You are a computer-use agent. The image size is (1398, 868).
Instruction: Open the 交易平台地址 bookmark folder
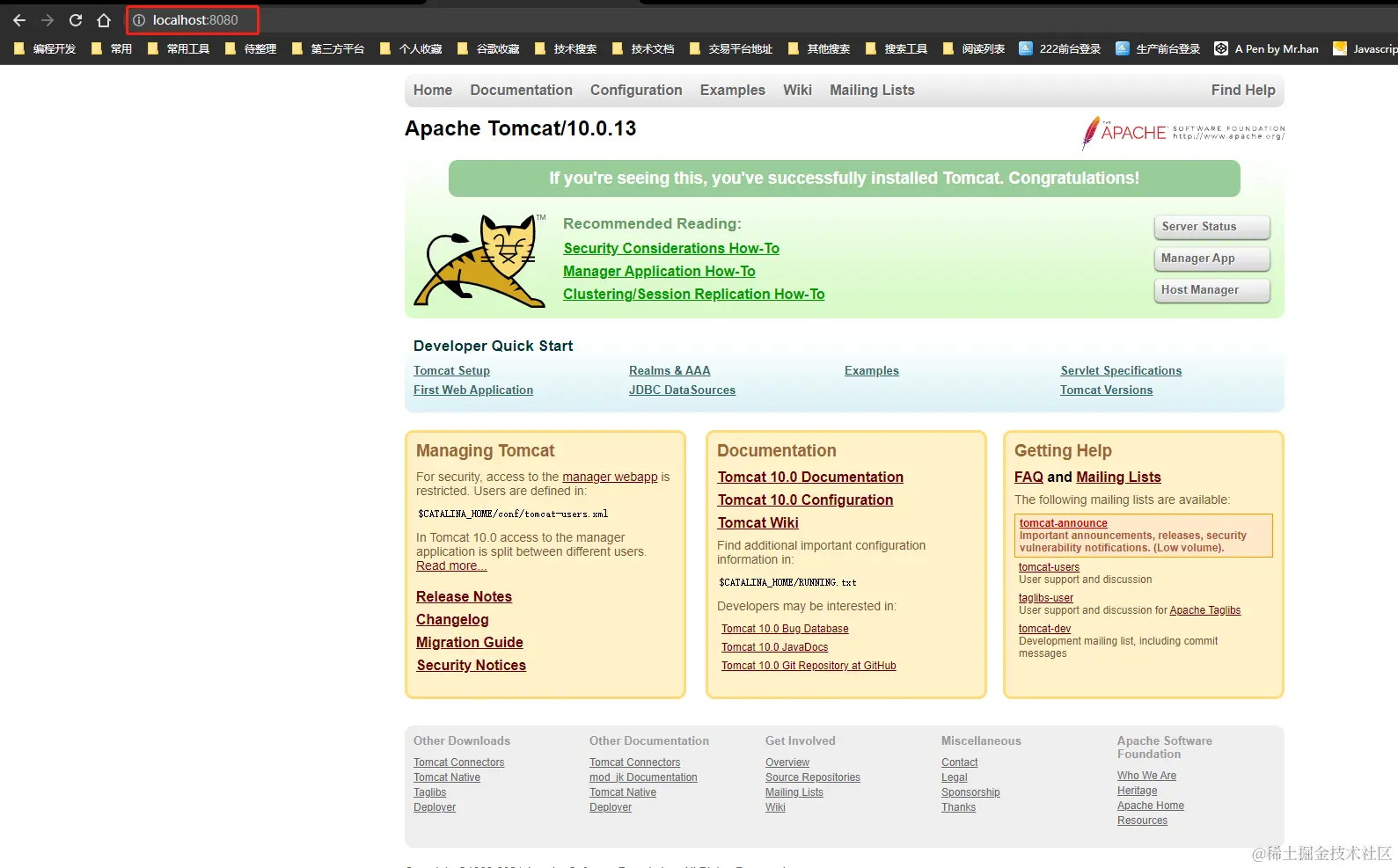click(x=731, y=49)
